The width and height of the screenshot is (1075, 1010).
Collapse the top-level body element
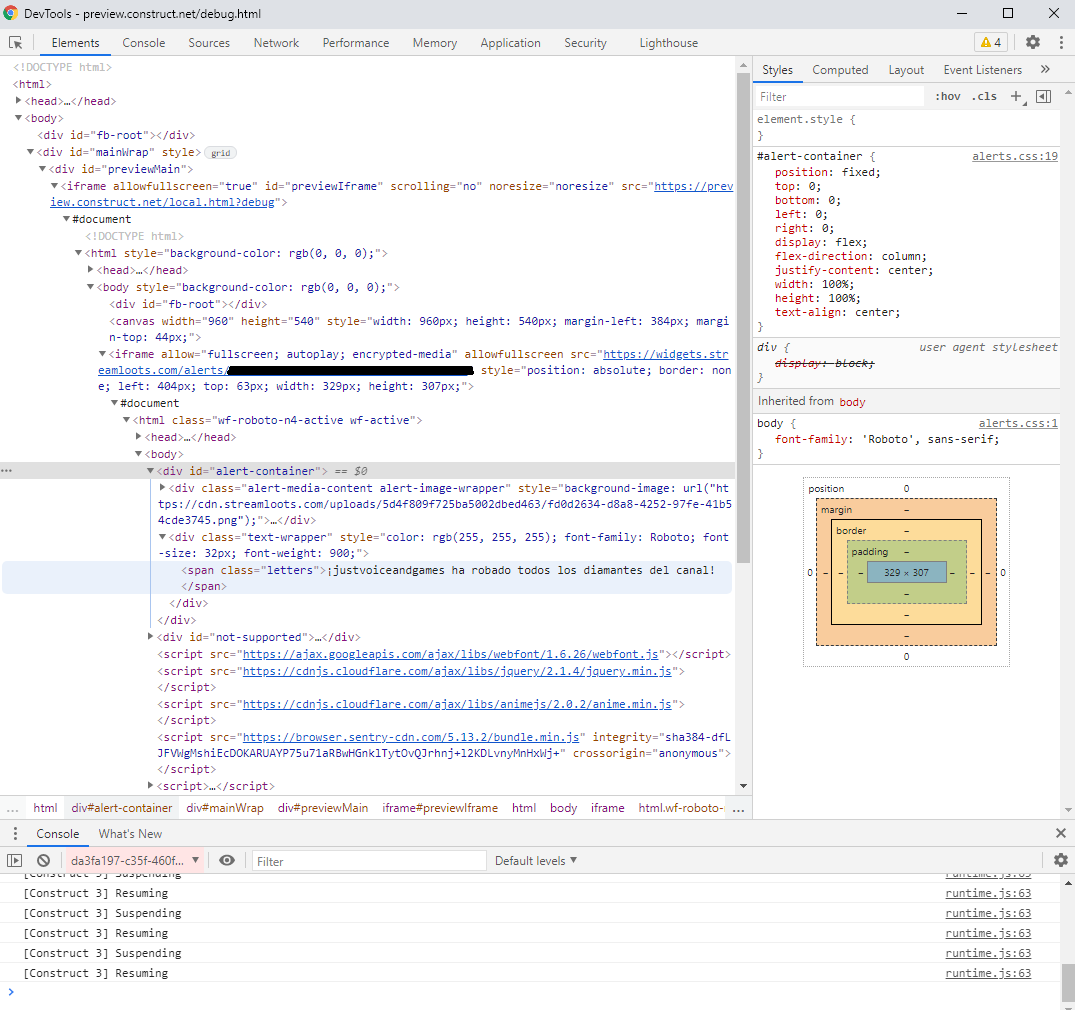(x=19, y=118)
